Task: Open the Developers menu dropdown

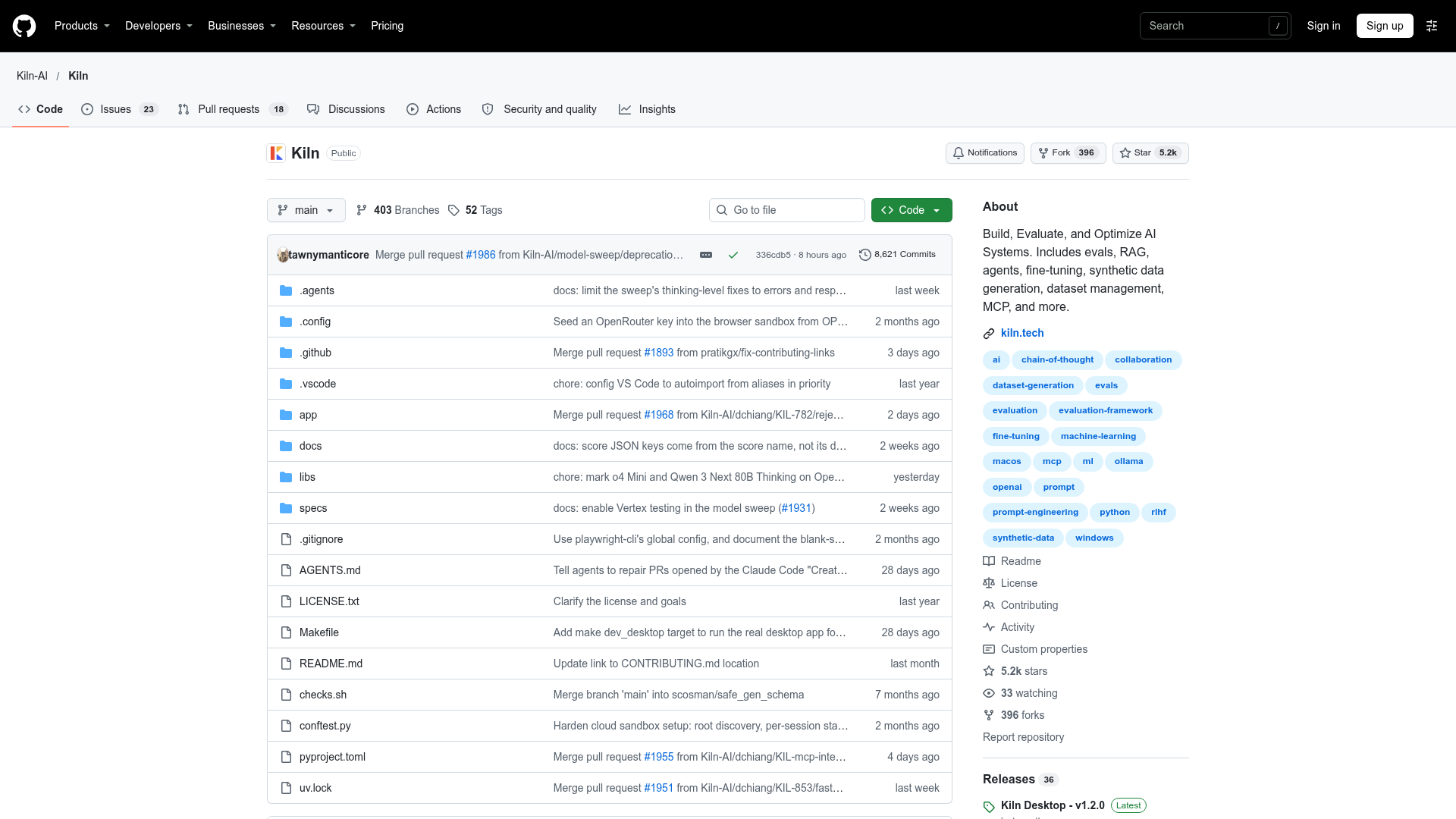Action: 158,26
